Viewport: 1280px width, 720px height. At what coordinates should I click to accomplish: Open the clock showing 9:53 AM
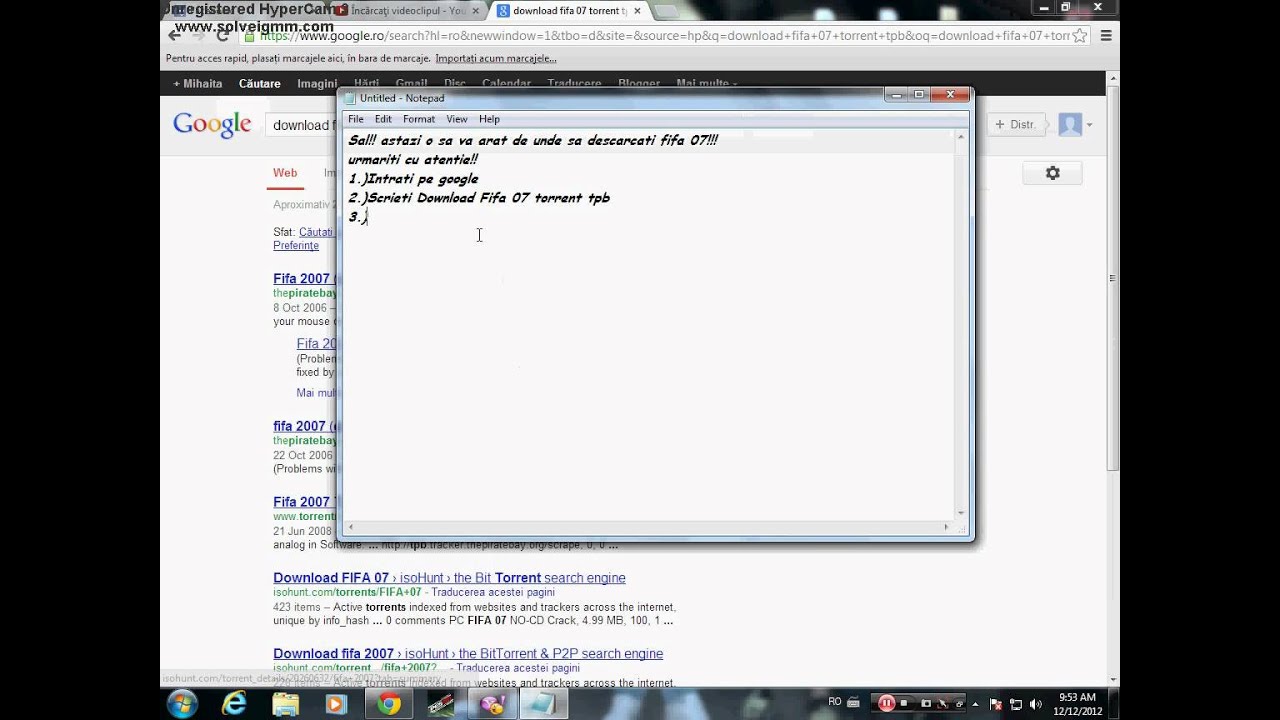(x=1076, y=704)
